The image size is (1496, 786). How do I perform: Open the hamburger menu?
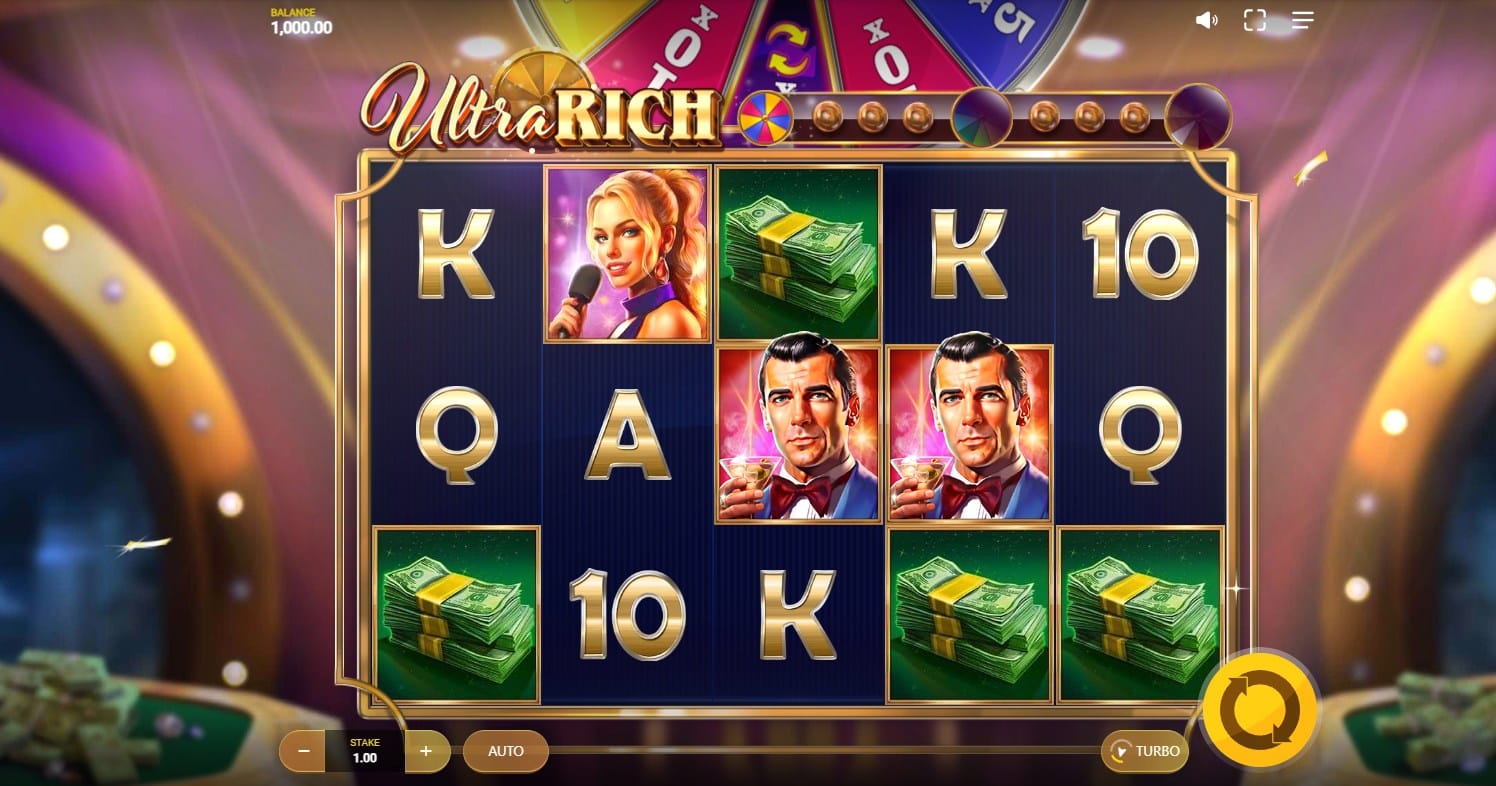pyautogui.click(x=1302, y=20)
